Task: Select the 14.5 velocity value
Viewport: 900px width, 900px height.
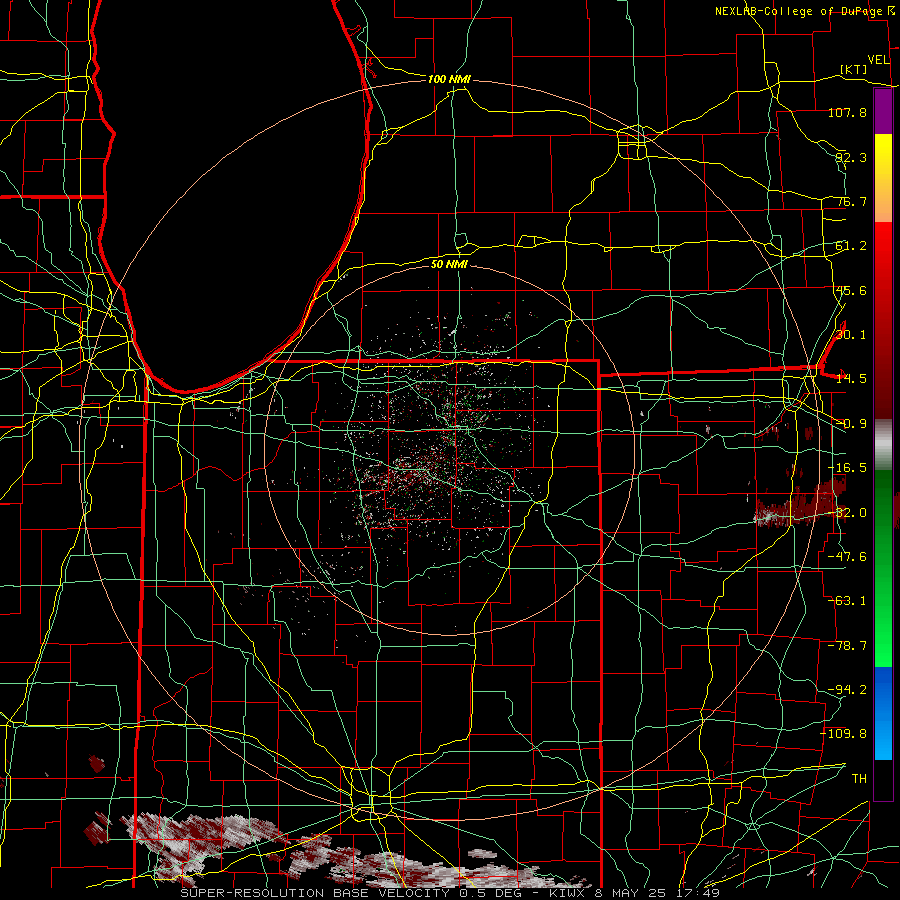Action: (851, 379)
